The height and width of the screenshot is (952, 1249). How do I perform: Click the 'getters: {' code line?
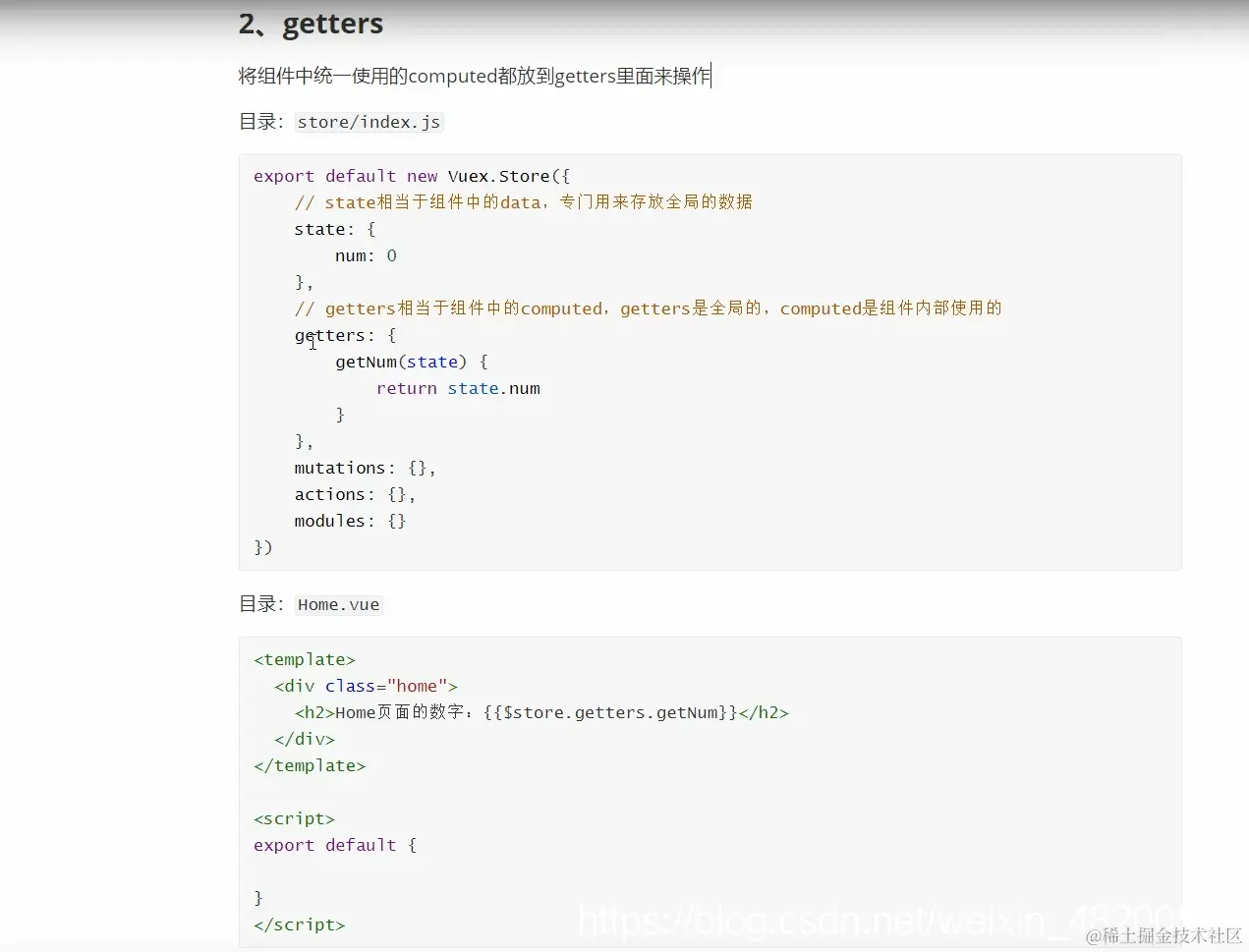pyautogui.click(x=345, y=335)
